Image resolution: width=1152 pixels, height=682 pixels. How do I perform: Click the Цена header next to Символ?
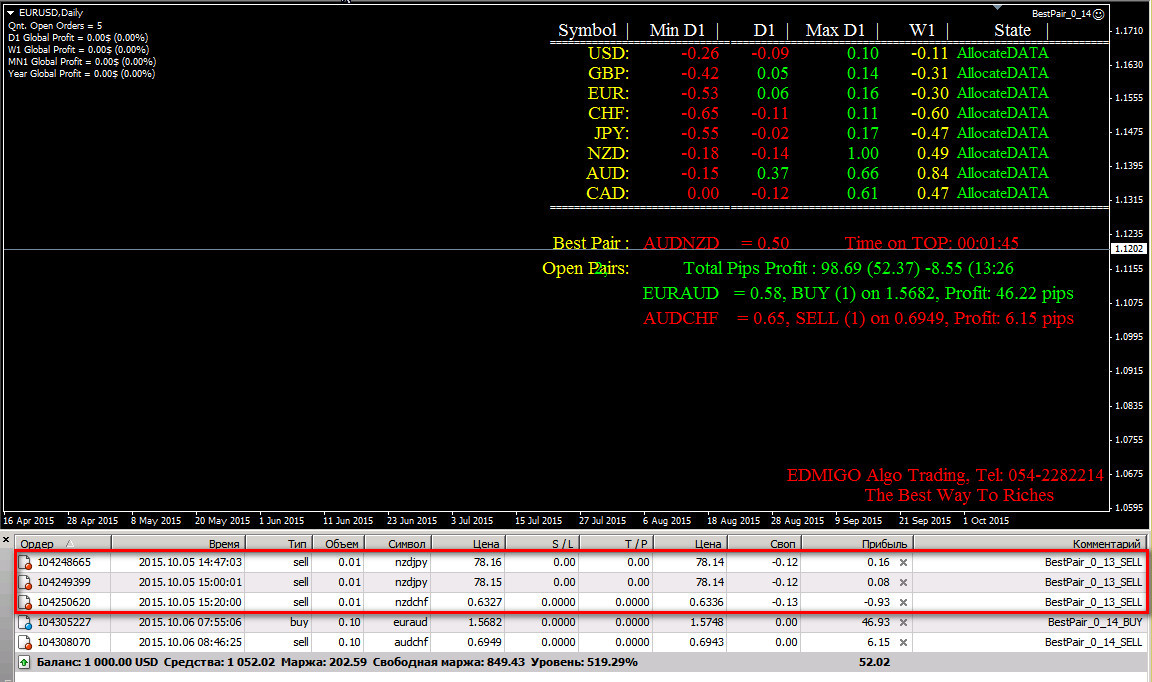click(x=468, y=544)
